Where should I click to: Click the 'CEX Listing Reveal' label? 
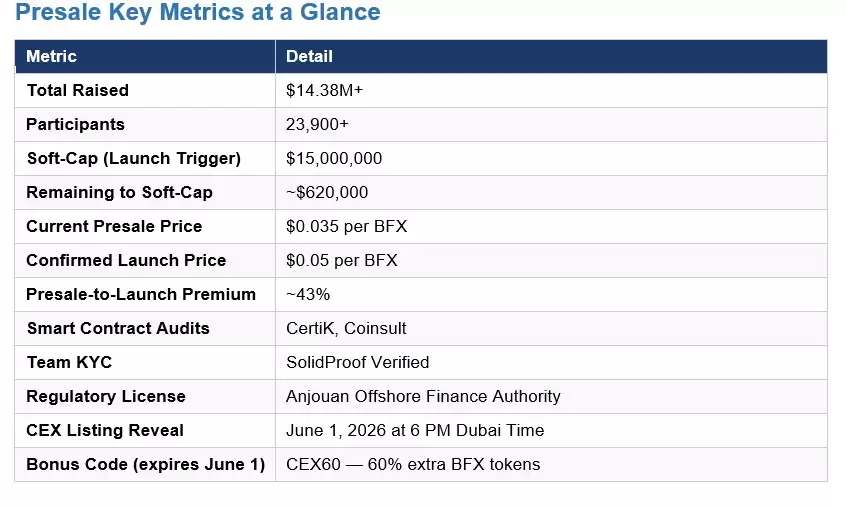(x=105, y=430)
